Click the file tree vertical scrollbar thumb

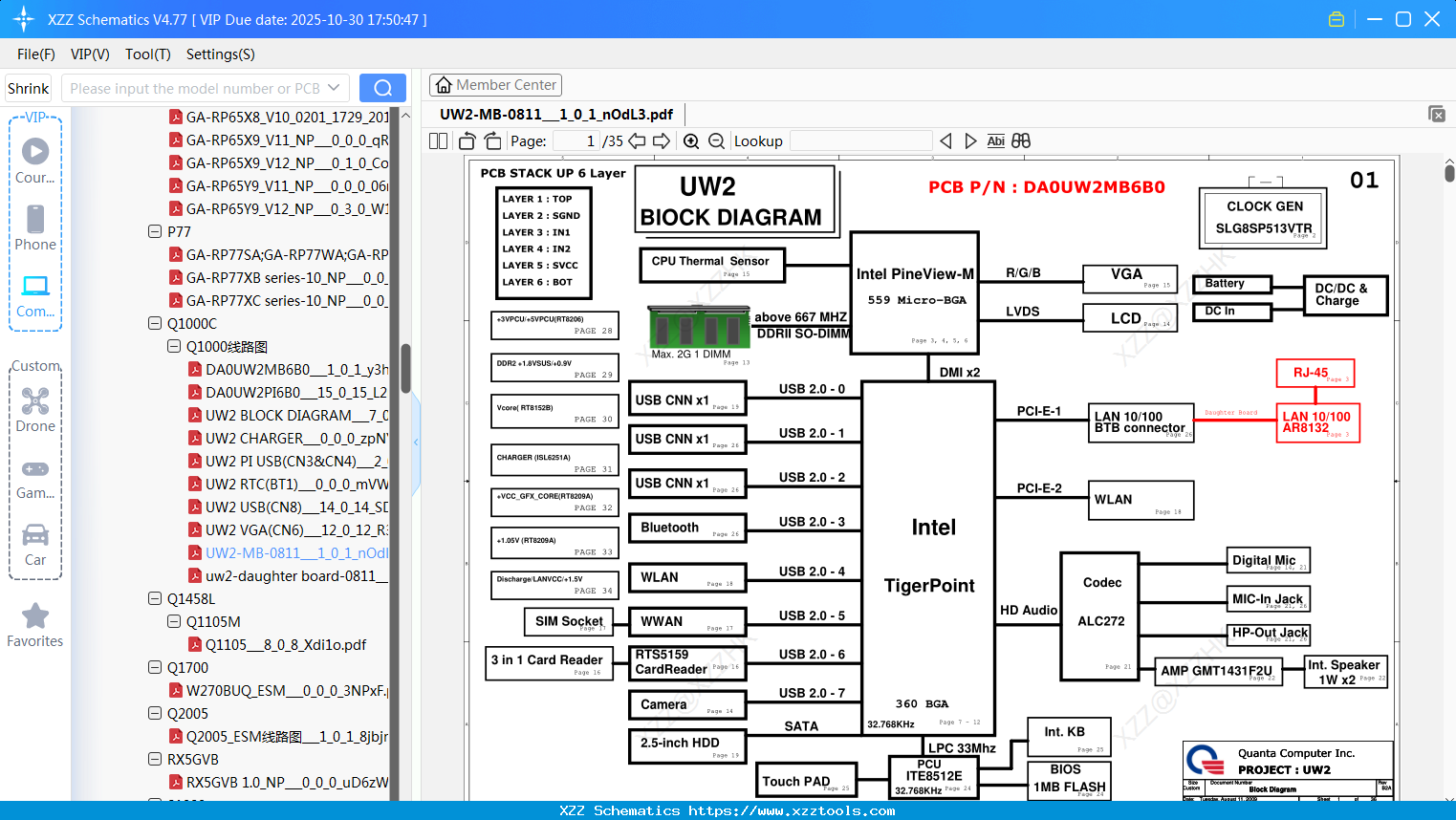(405, 368)
